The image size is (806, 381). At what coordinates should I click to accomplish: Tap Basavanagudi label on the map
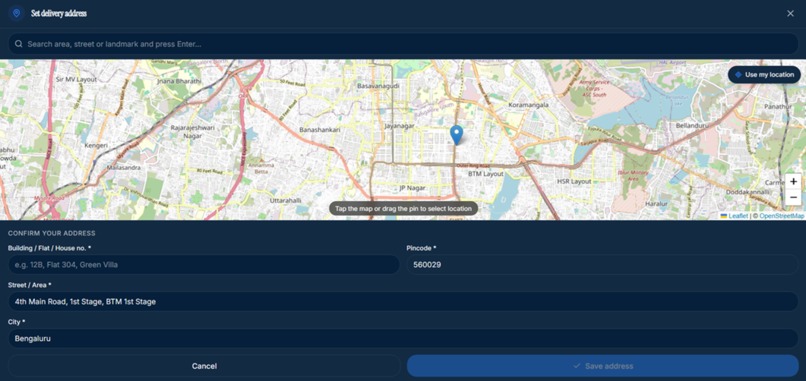pyautogui.click(x=378, y=86)
